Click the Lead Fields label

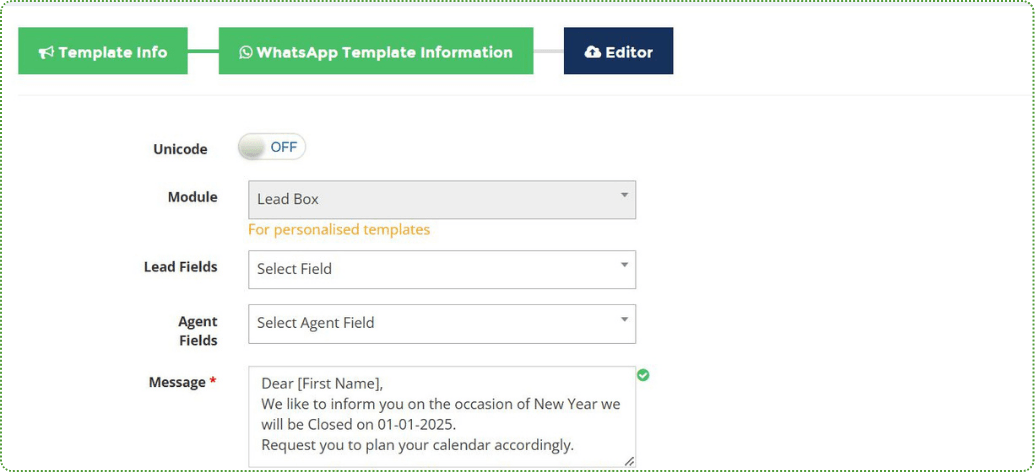(181, 267)
